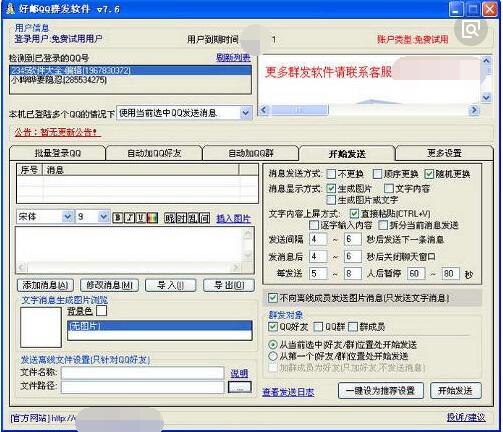Click the 文件路径 input field
This screenshot has height=432, width=503.
[142, 387]
